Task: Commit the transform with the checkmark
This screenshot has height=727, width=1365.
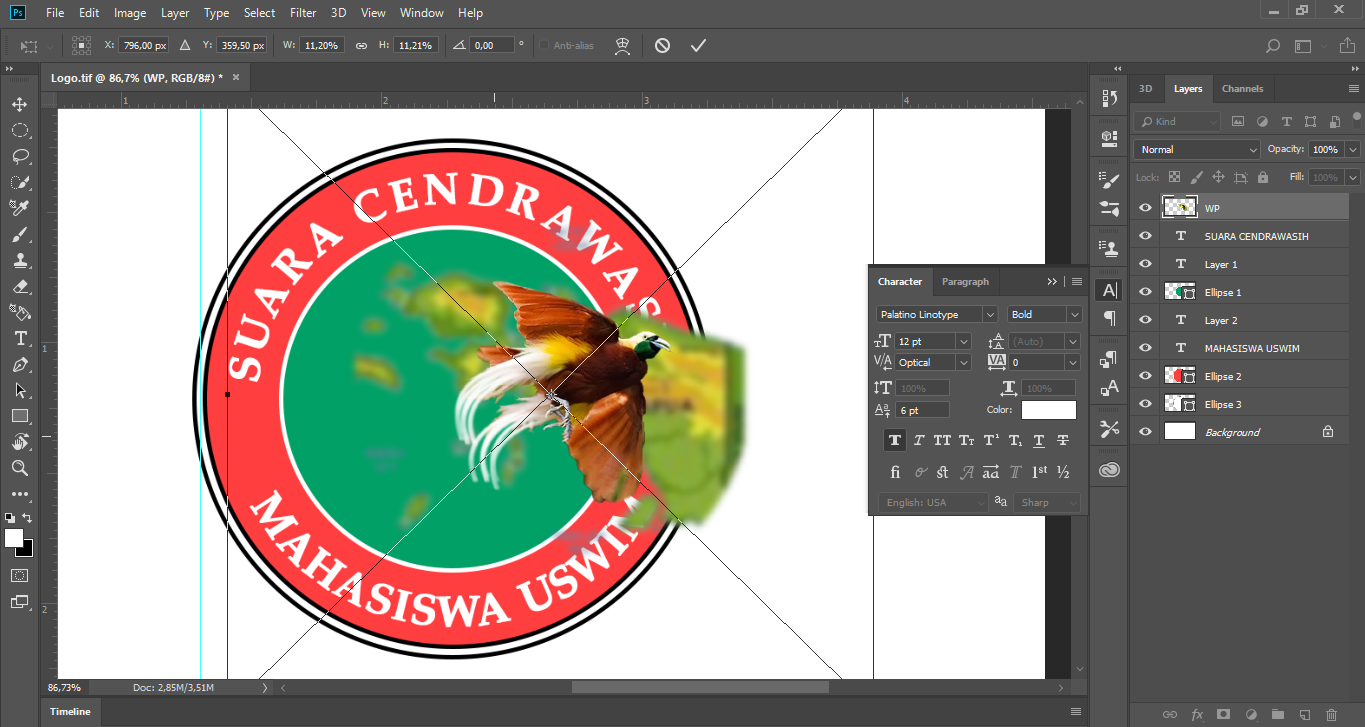Action: pyautogui.click(x=698, y=45)
